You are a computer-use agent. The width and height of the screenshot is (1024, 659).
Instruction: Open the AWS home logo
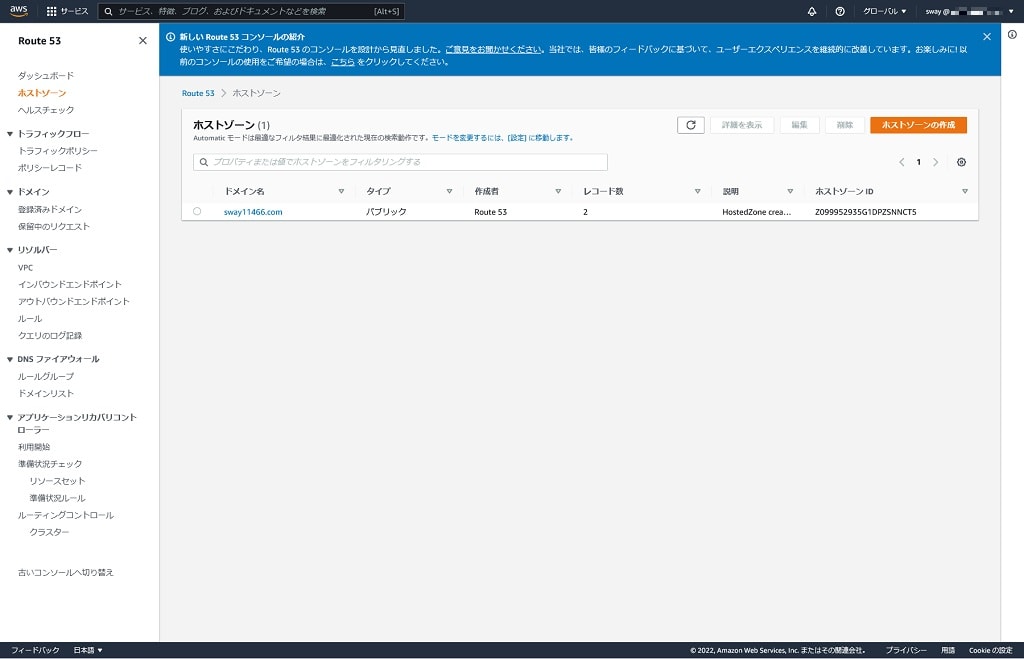(x=18, y=11)
